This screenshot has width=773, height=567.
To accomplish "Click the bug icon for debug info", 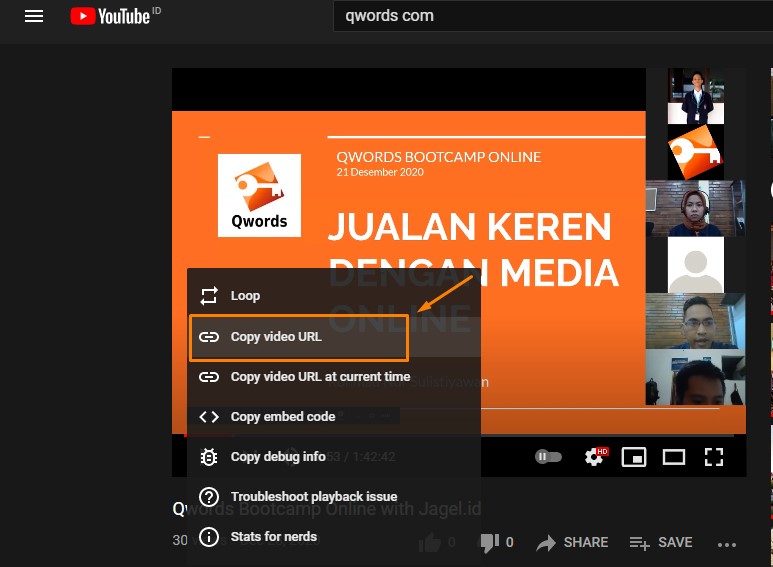I will pos(209,457).
